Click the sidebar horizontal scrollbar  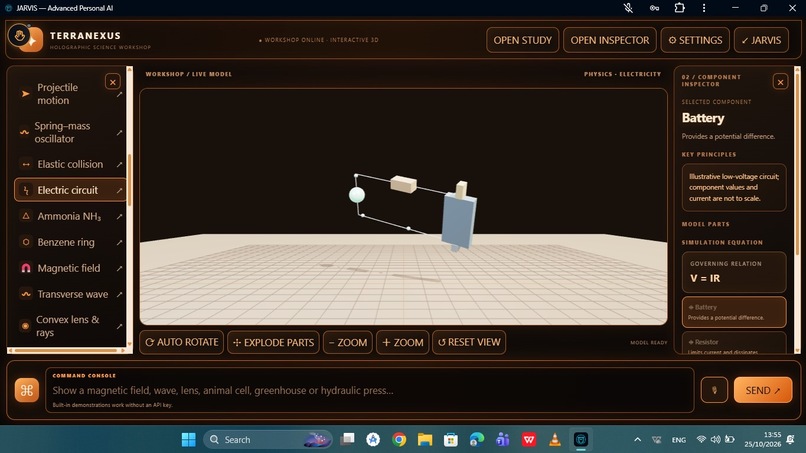[67, 351]
